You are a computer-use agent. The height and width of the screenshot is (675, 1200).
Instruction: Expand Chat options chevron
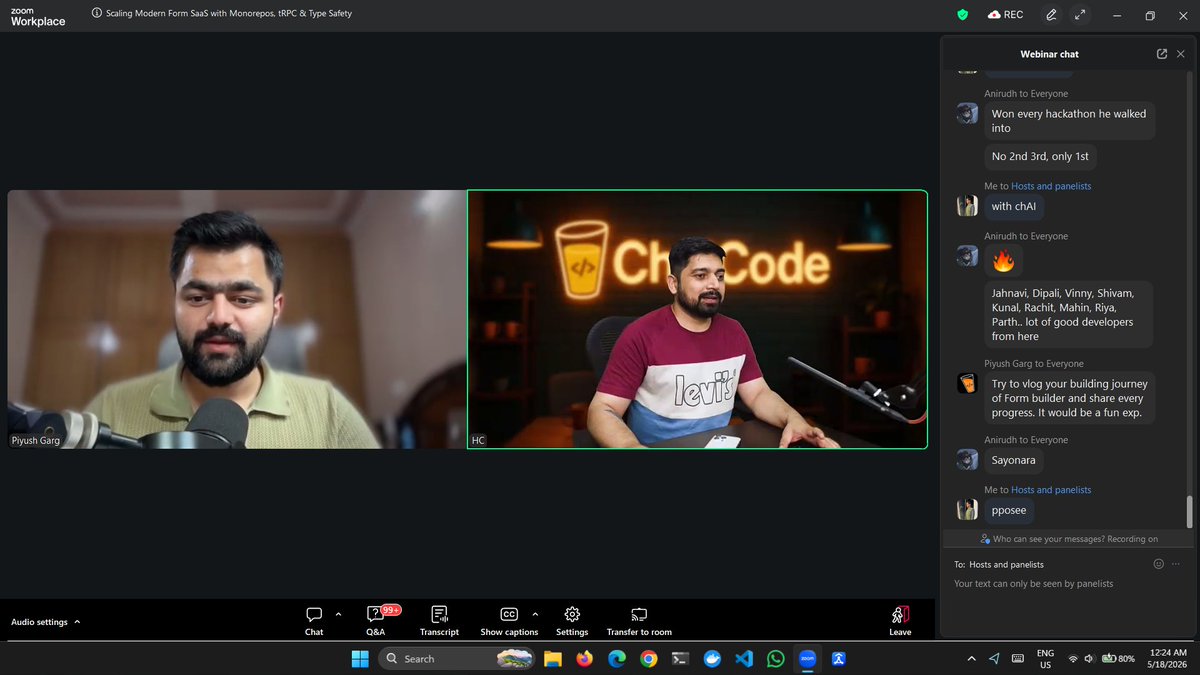point(338,614)
